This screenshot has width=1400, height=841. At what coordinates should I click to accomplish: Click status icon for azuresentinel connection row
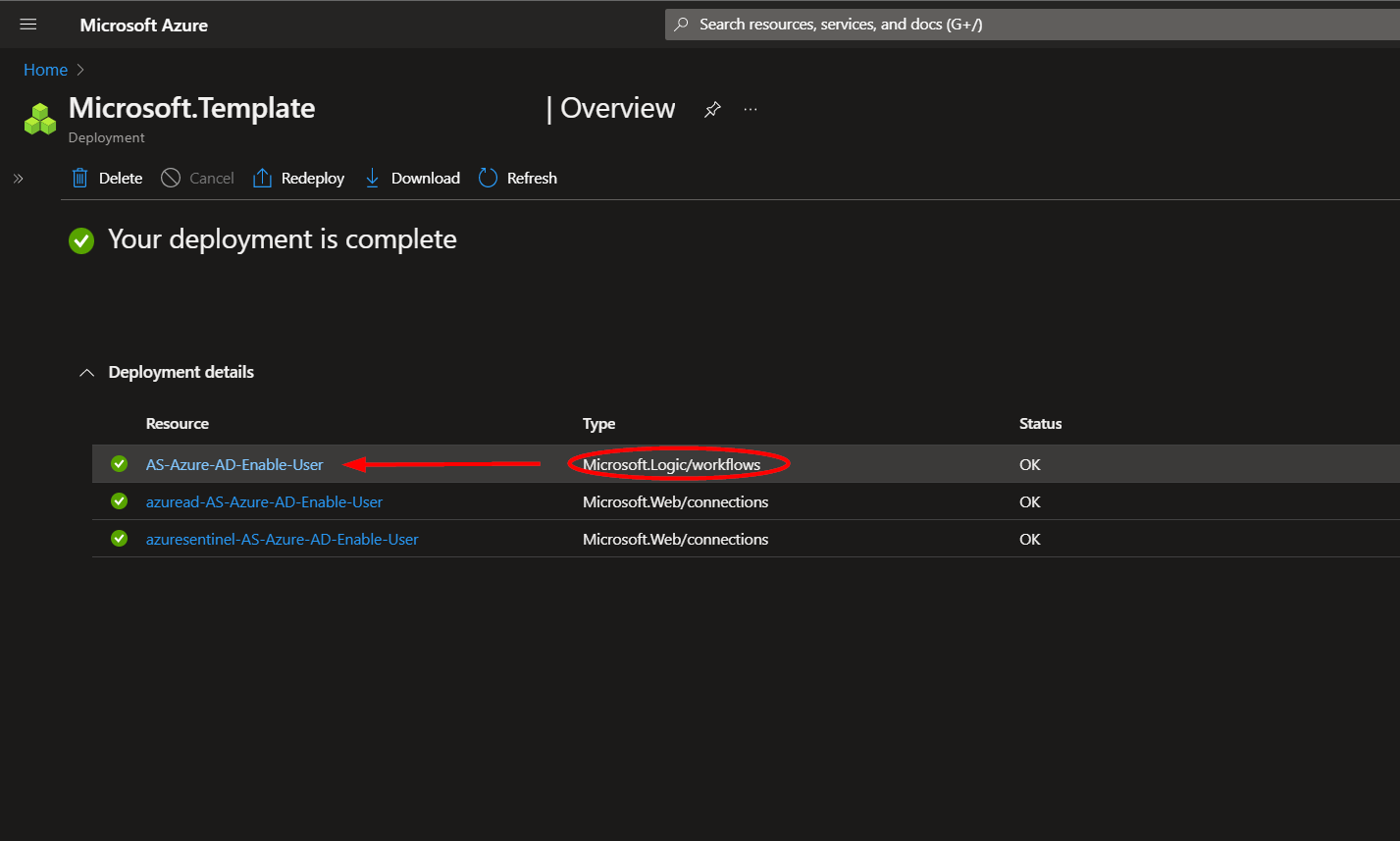tap(120, 539)
